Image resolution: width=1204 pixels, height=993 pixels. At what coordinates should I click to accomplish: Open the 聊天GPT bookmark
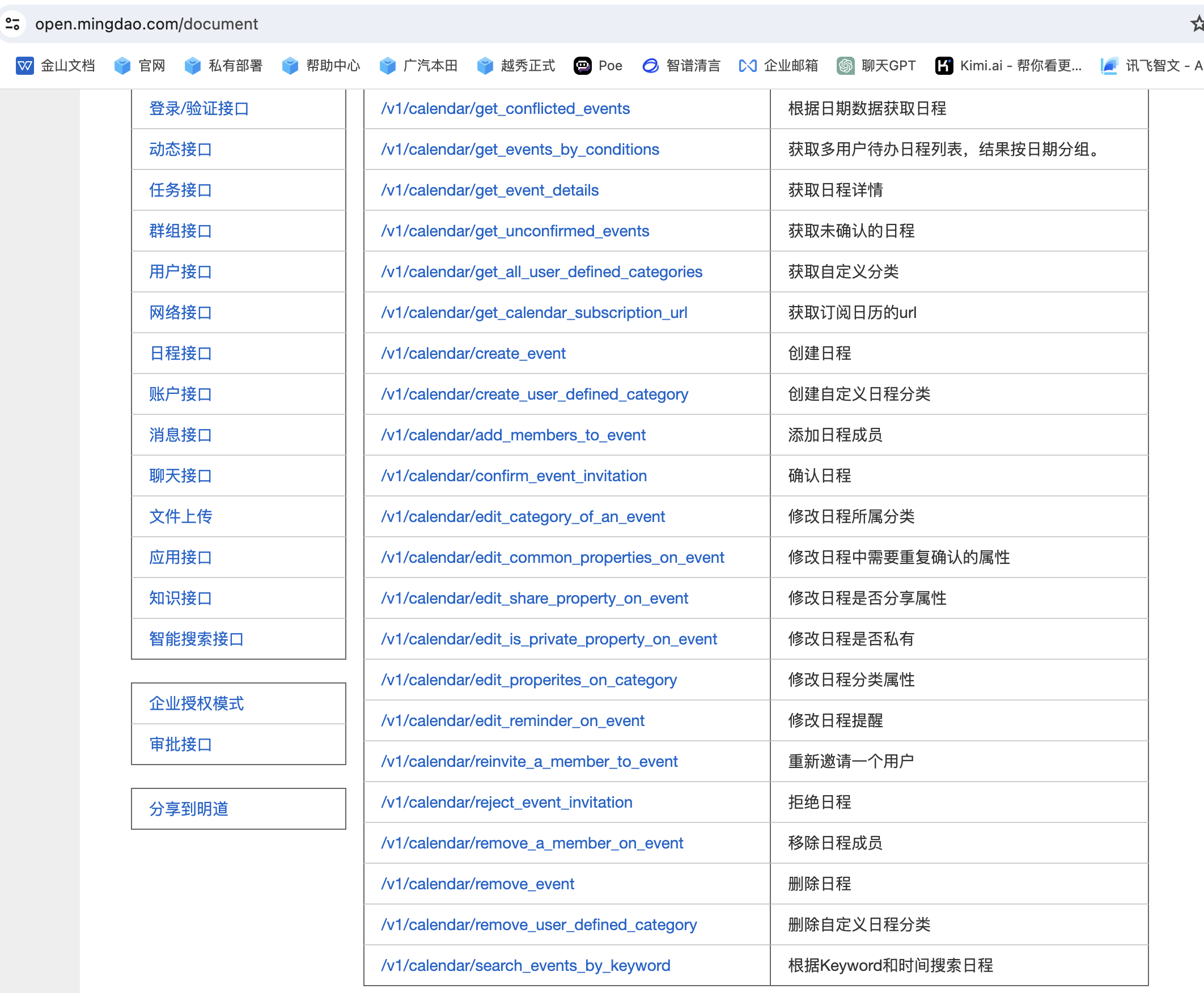pos(876,66)
